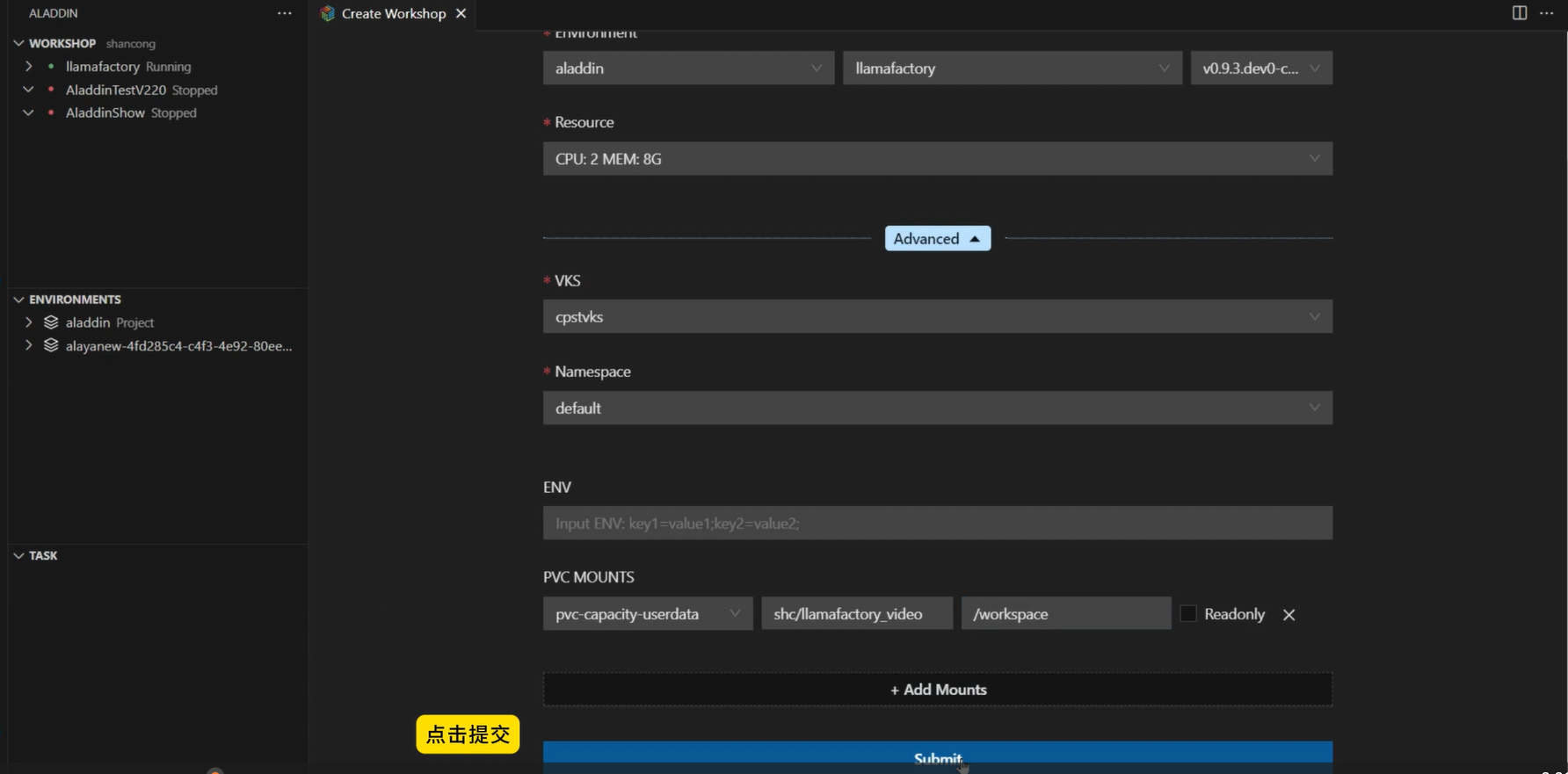This screenshot has height=774, width=1568.
Task: Click the ENV input field
Action: pos(938,523)
